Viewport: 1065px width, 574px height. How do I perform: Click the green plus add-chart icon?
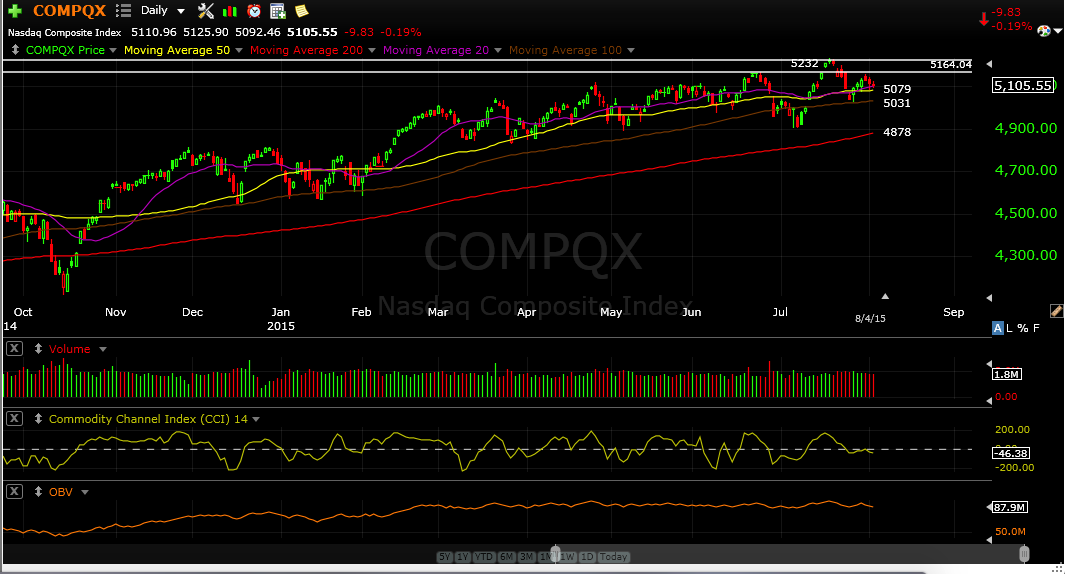coord(15,11)
